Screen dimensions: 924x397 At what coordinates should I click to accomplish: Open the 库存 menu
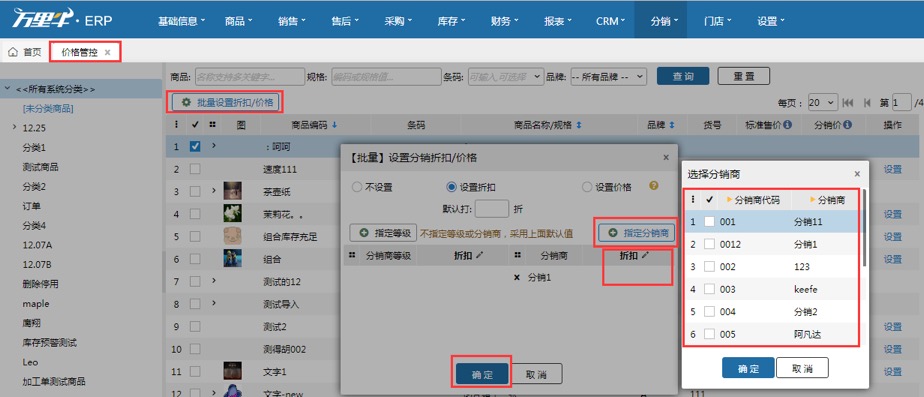451,21
